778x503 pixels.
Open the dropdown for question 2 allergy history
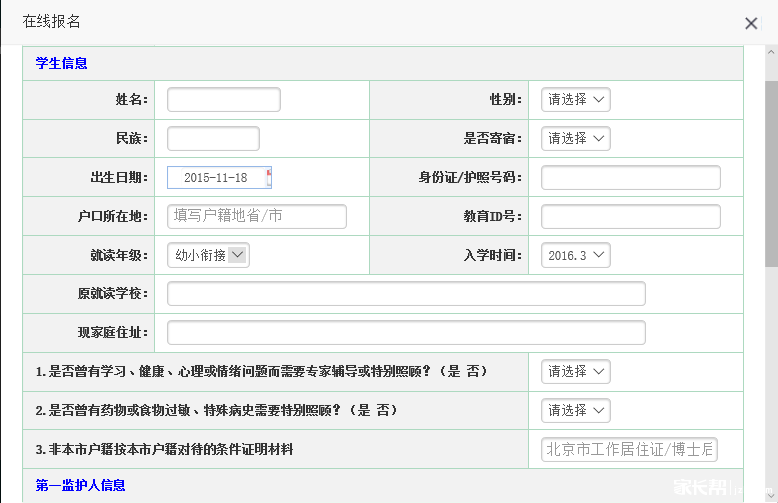(575, 411)
